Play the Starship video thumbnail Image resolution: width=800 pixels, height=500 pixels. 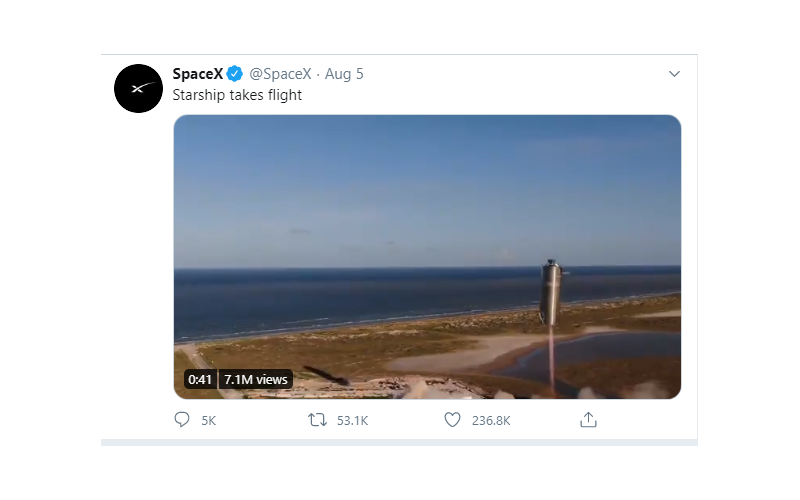427,257
